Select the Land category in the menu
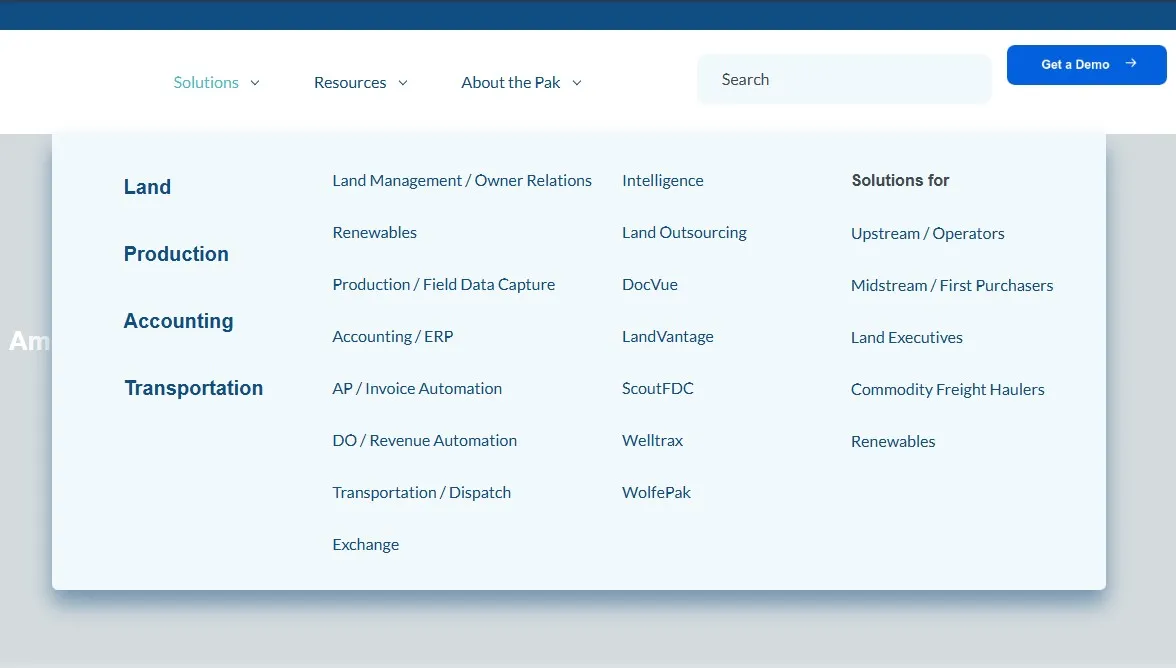The image size is (1176, 668). 146,186
